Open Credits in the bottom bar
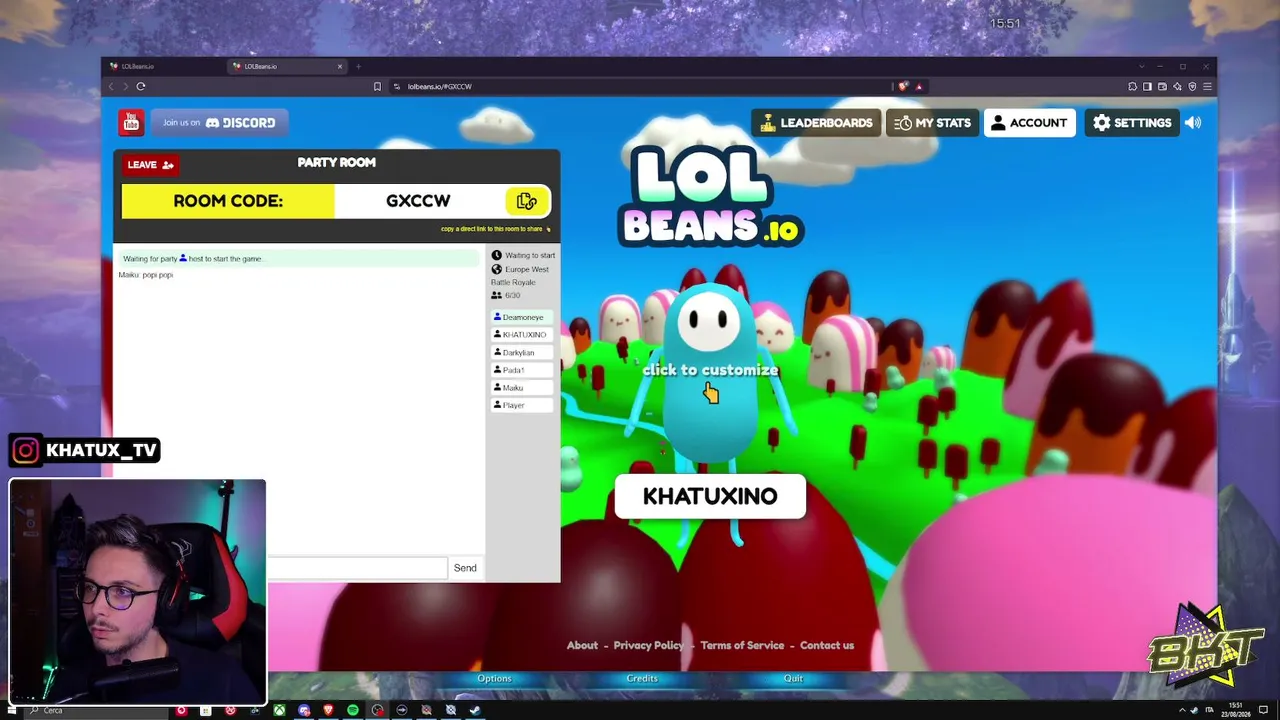The width and height of the screenshot is (1280, 720). 642,678
